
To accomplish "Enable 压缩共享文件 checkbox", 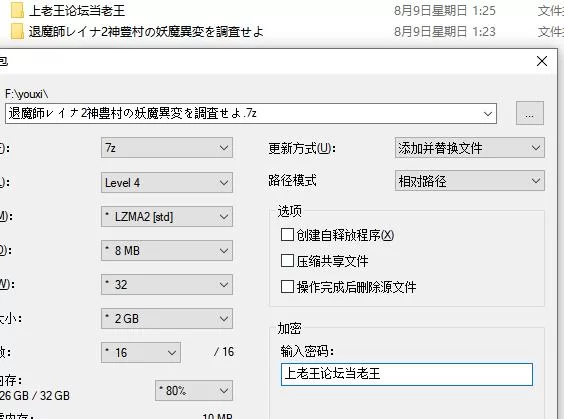I will coord(287,261).
